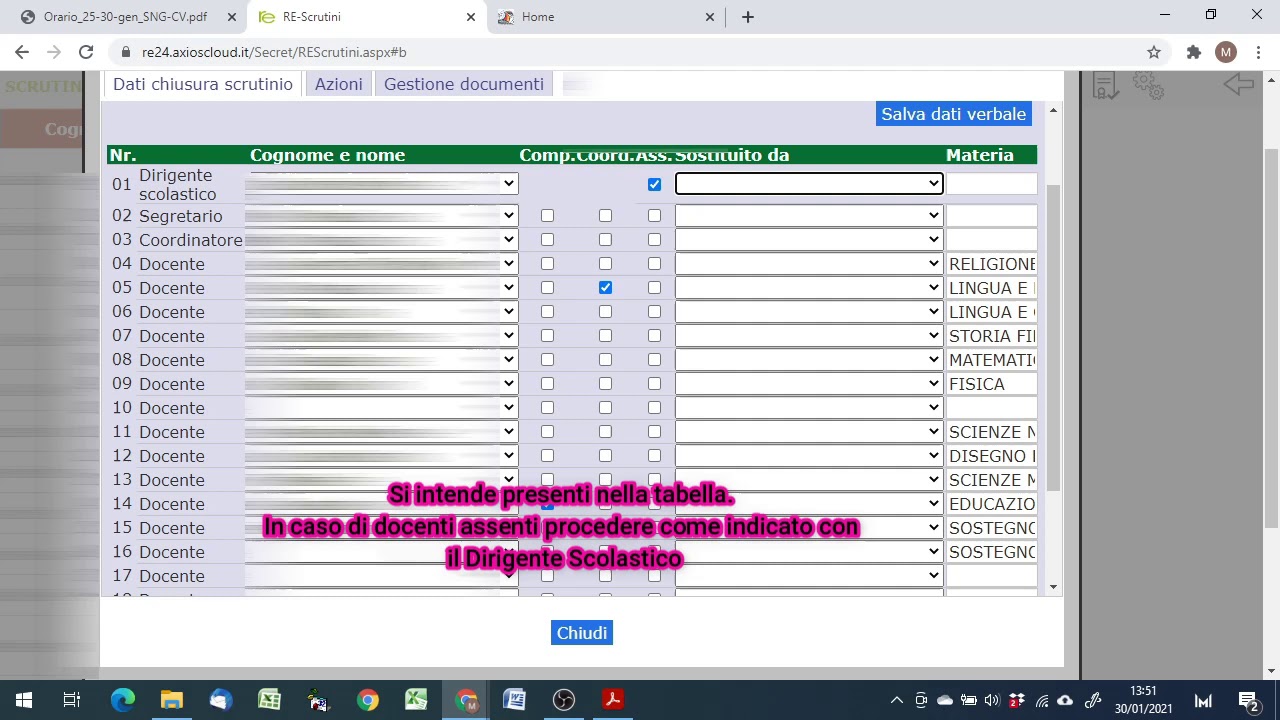Open OBS Studio from the taskbar
This screenshot has width=1280, height=720.
pyautogui.click(x=564, y=700)
